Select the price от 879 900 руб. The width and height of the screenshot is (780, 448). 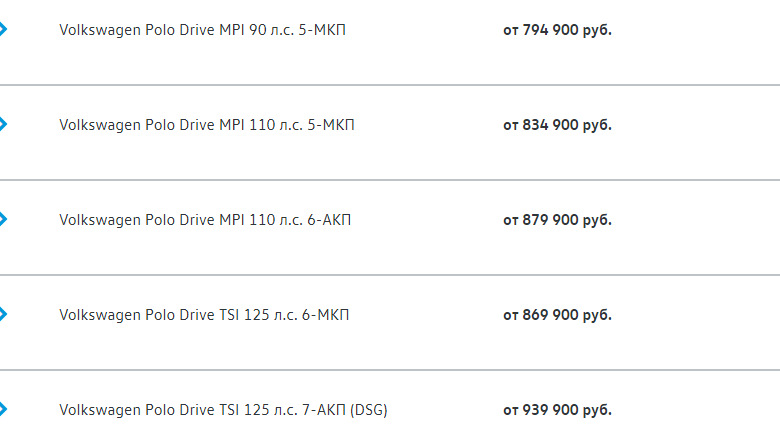pyautogui.click(x=557, y=220)
